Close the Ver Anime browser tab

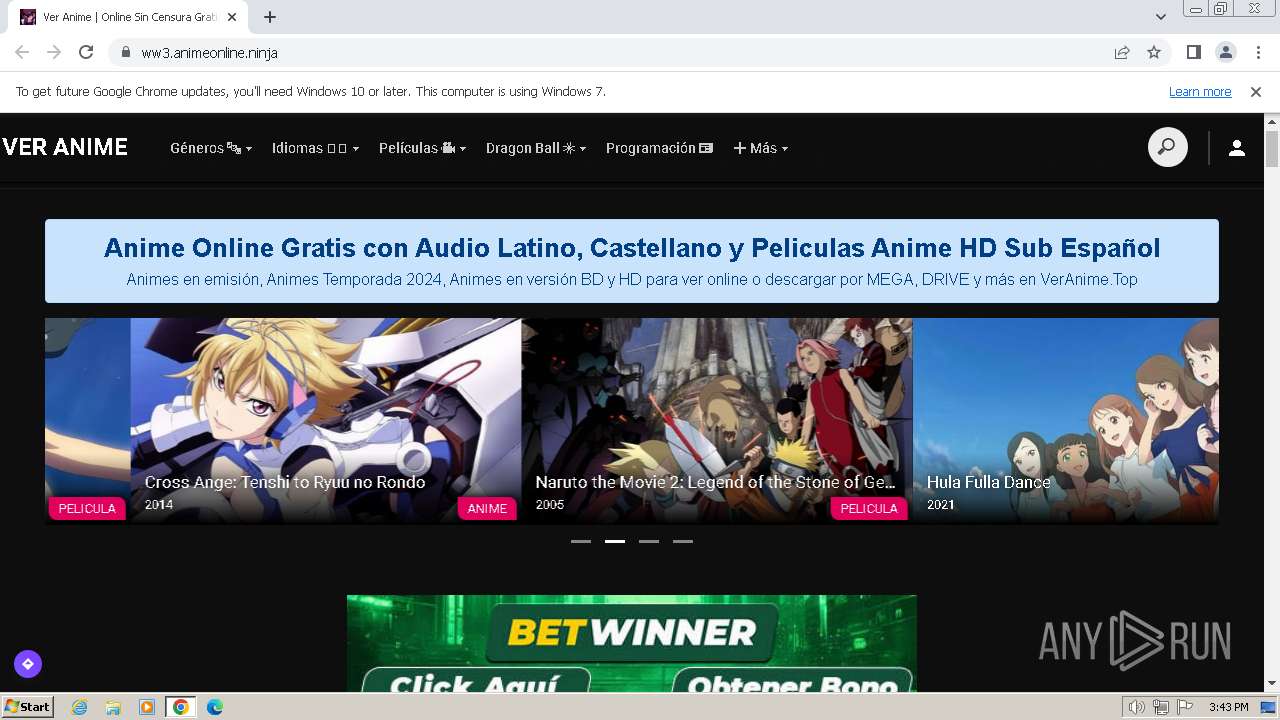(233, 17)
